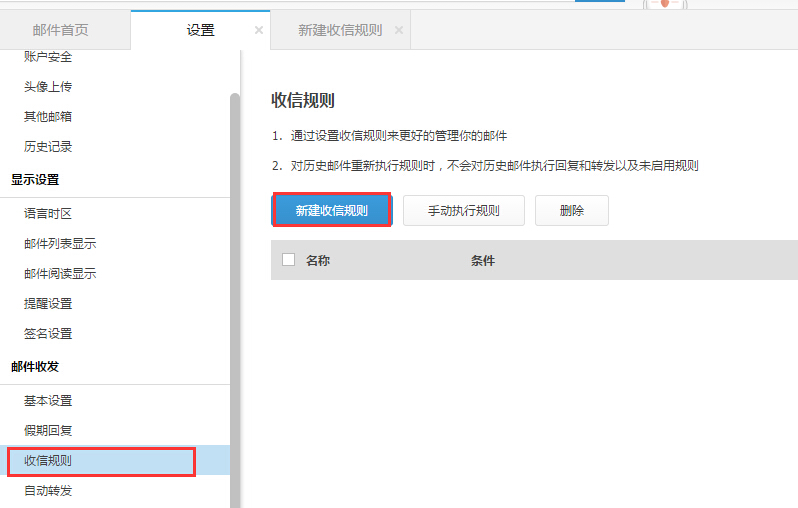Screen dimensions: 798x508
Task: Open 自动转发 settings
Action: point(48,491)
